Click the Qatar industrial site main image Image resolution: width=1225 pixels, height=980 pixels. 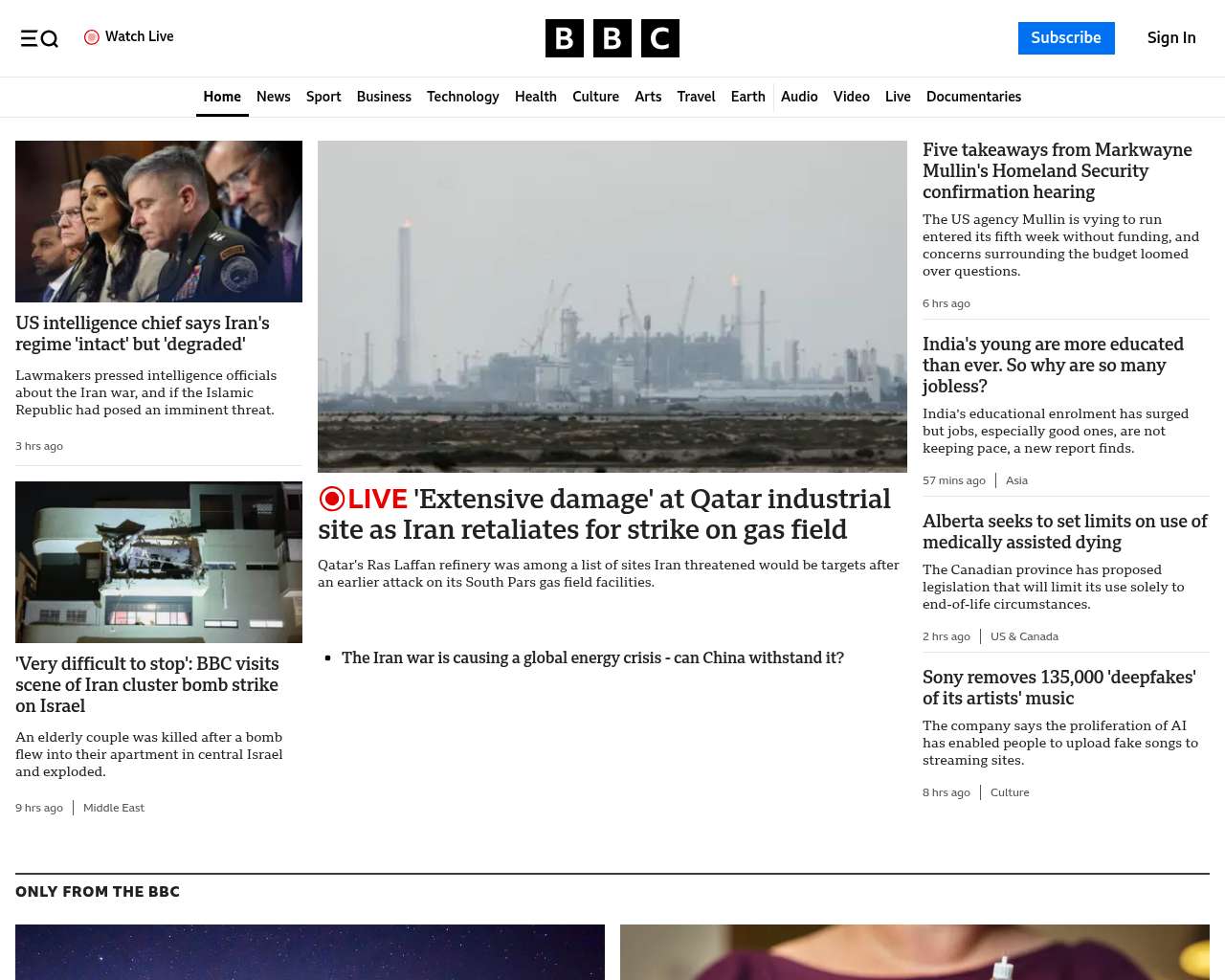pos(612,306)
